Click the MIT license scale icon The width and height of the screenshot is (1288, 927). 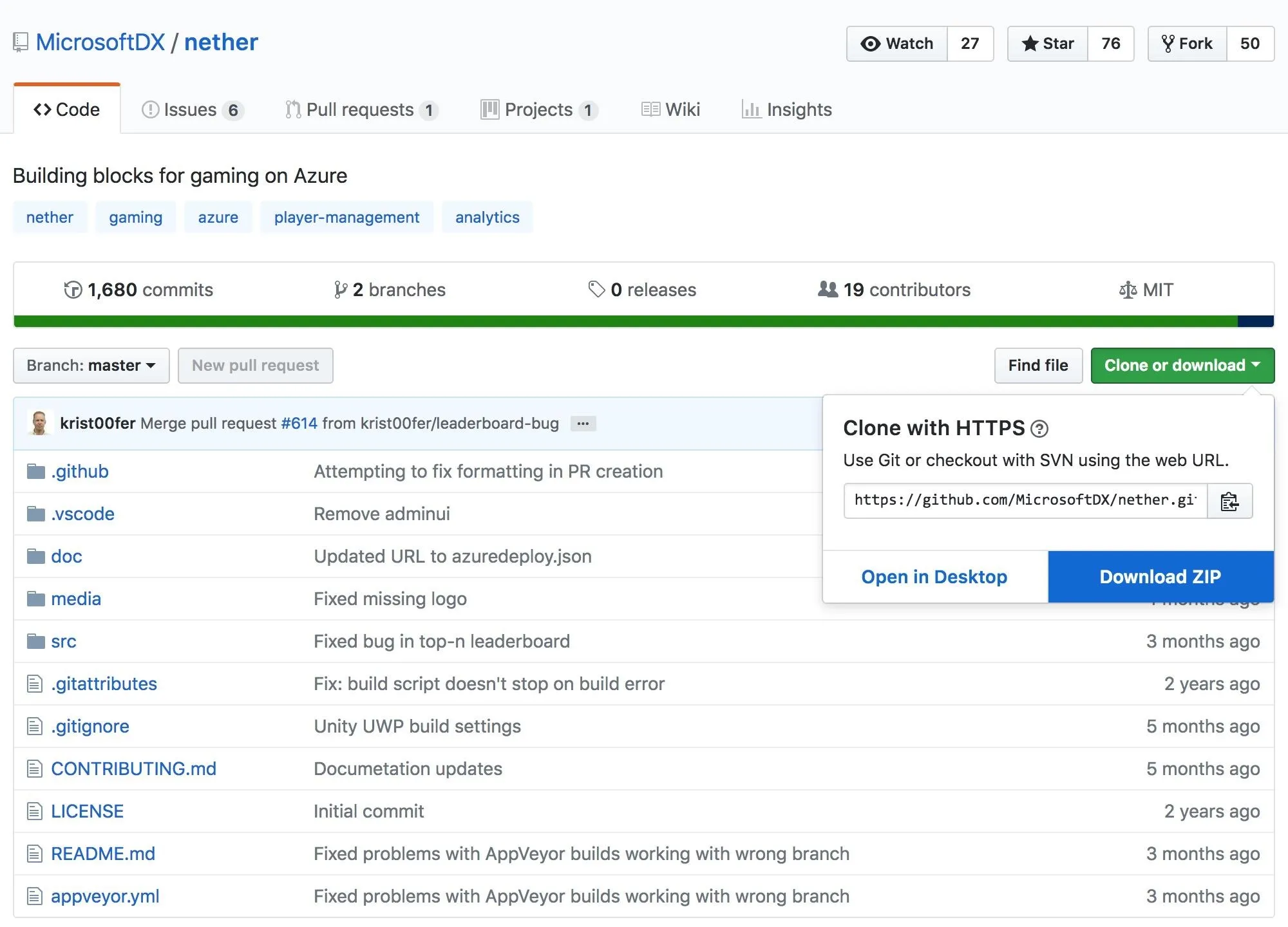[x=1128, y=290]
